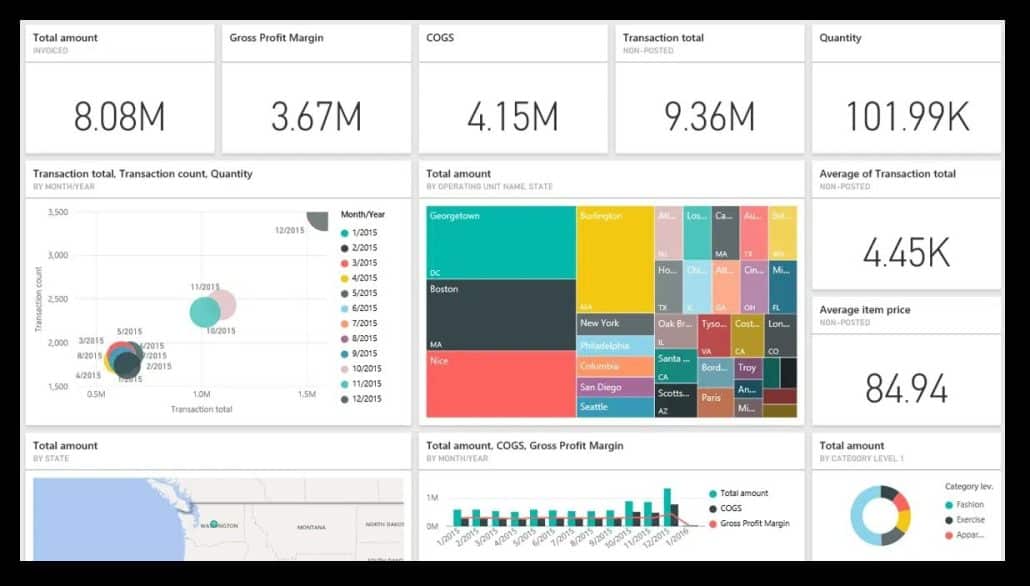Image resolution: width=1030 pixels, height=586 pixels.
Task: Click the COGS legend marker
Action: click(x=714, y=508)
